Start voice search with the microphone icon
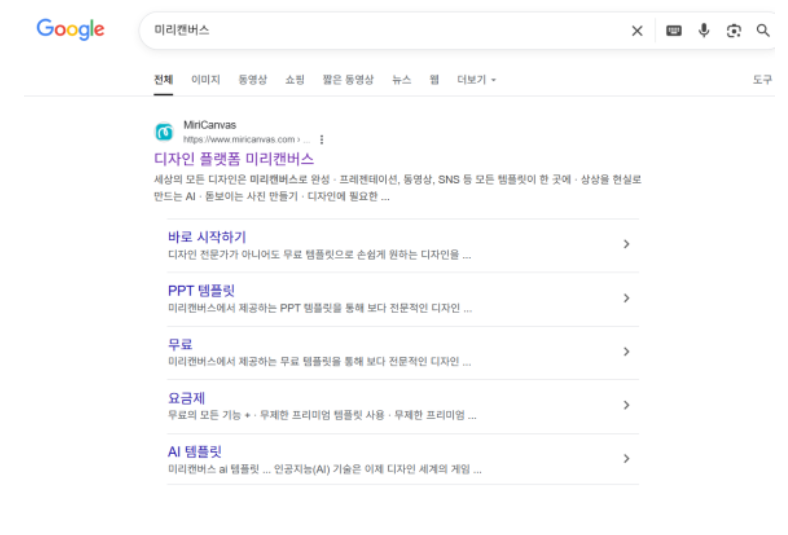The image size is (788, 535). tap(704, 31)
